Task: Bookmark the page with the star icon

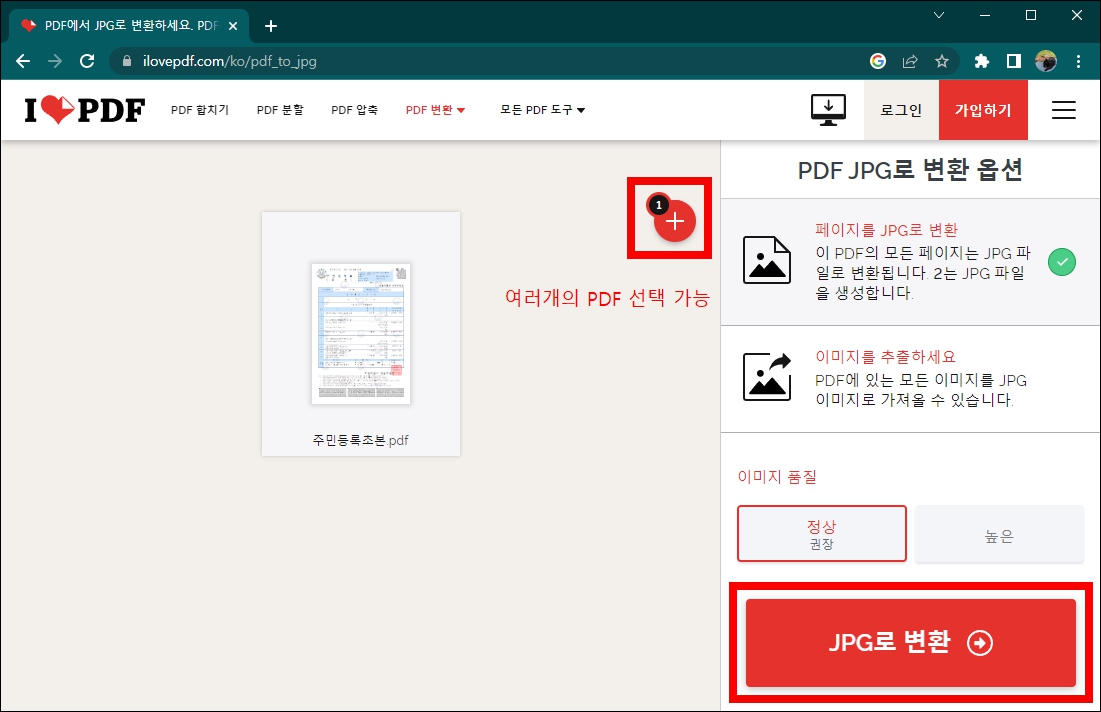Action: pyautogui.click(x=941, y=60)
